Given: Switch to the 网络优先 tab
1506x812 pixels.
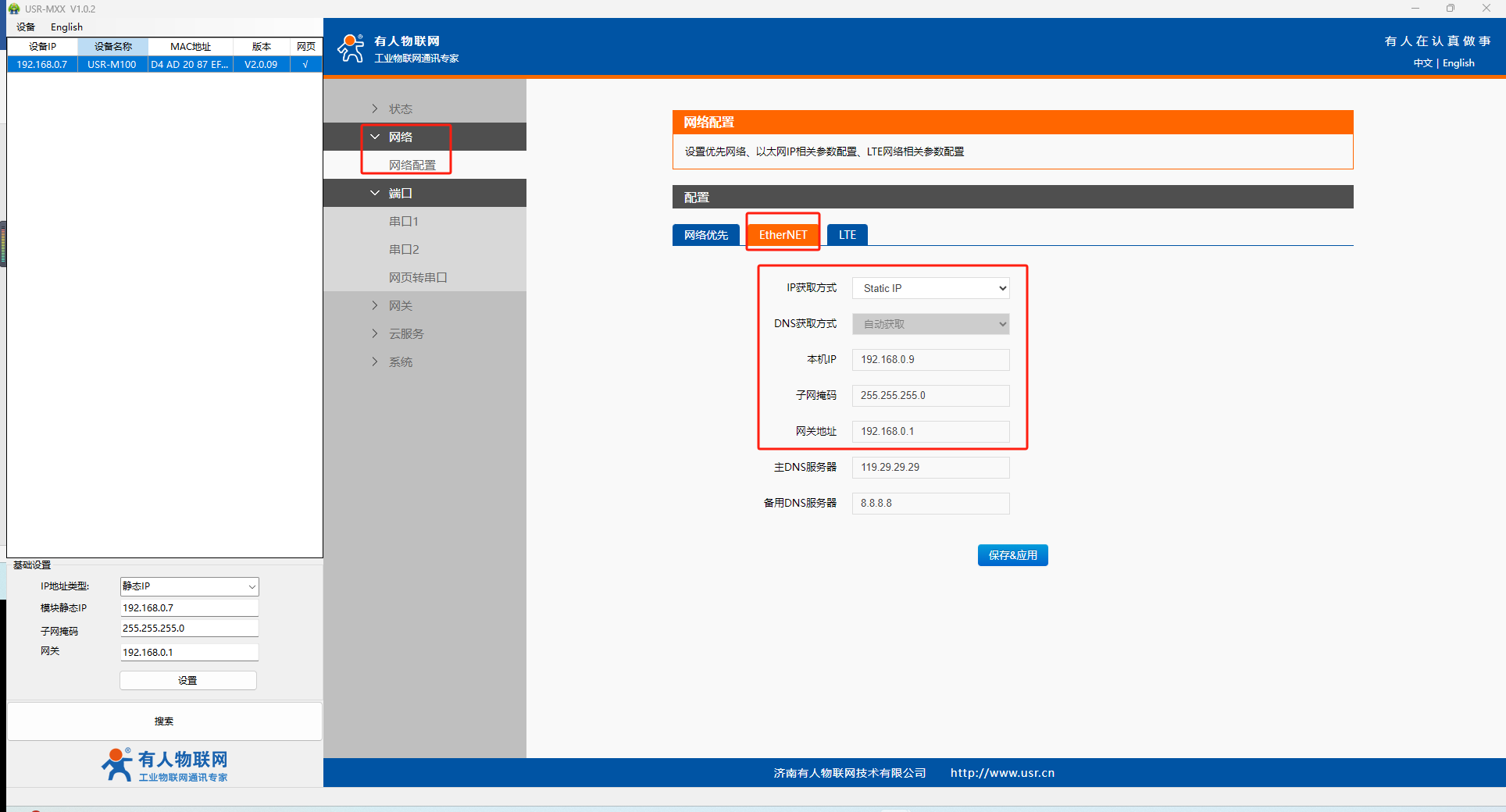Looking at the screenshot, I should 705,235.
